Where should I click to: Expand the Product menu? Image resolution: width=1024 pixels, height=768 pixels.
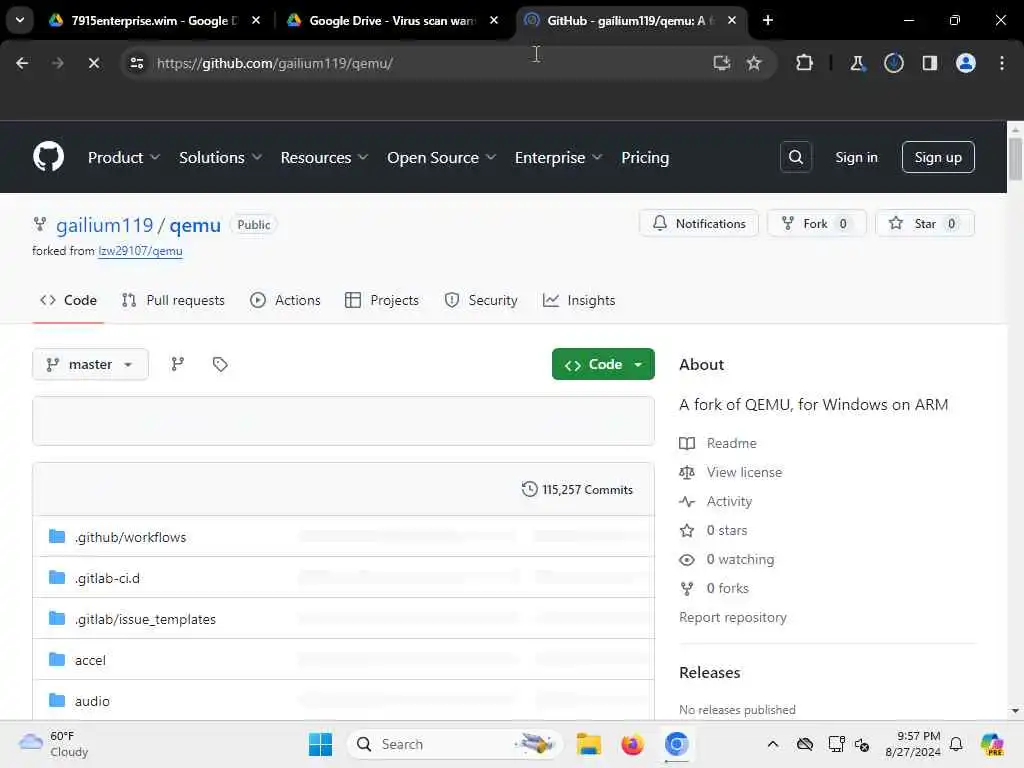[123, 157]
